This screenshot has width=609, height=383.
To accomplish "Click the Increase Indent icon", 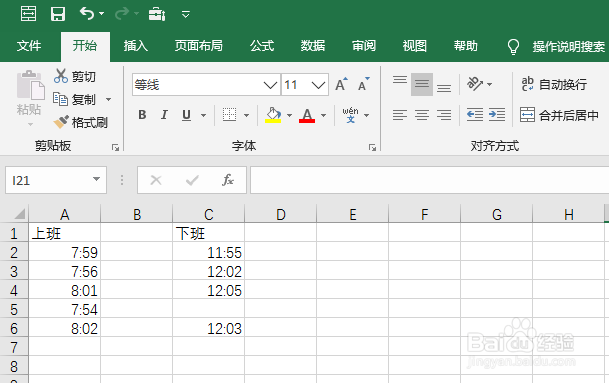I will tap(497, 115).
